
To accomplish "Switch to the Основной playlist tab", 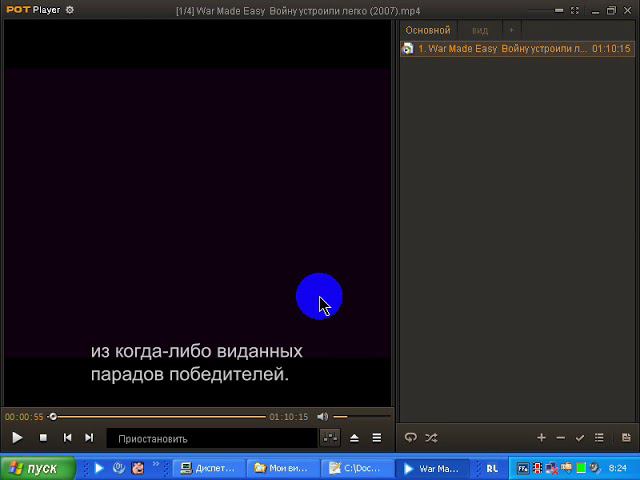I will click(428, 30).
